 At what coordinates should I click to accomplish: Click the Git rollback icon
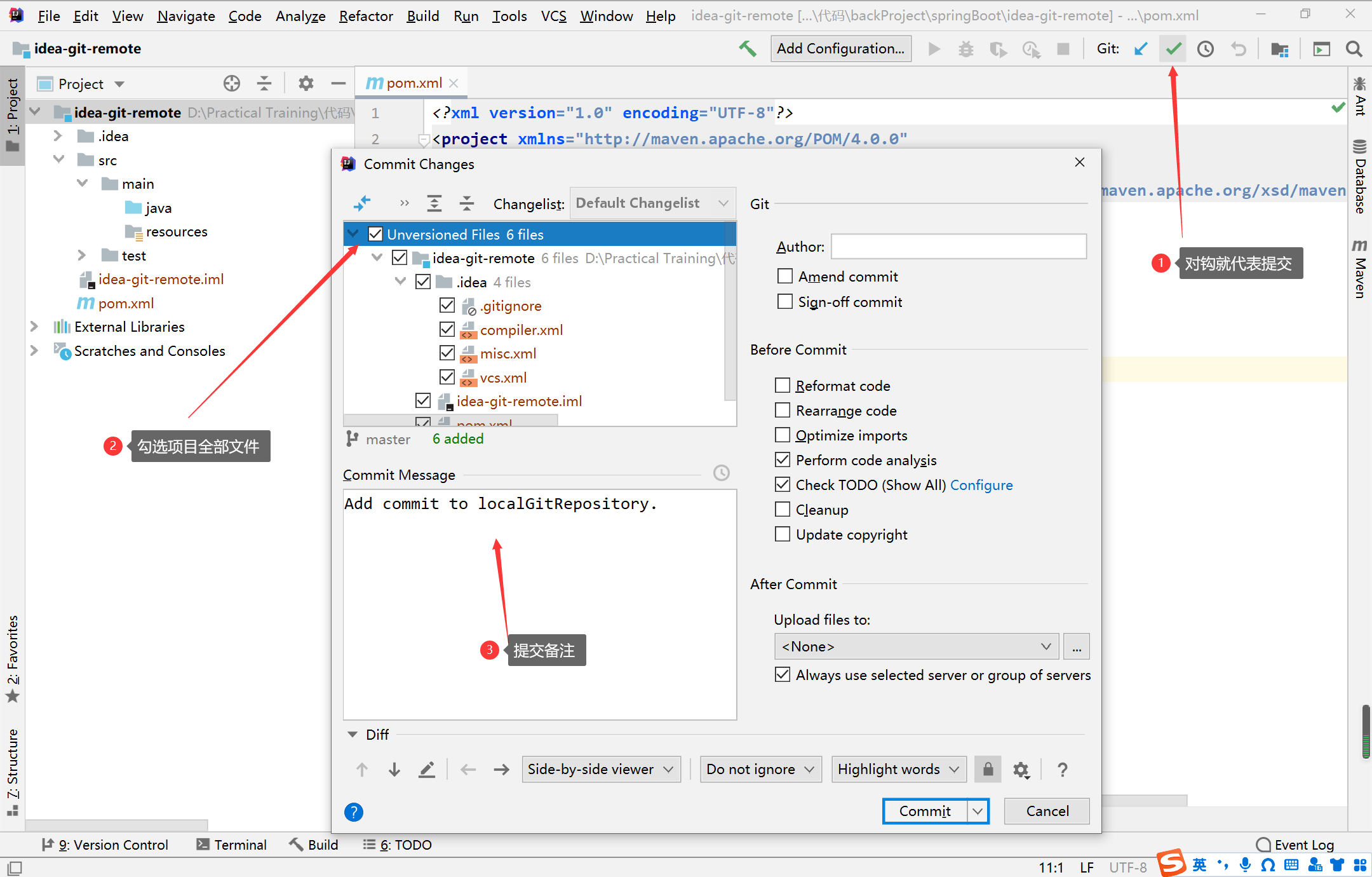tap(1239, 49)
